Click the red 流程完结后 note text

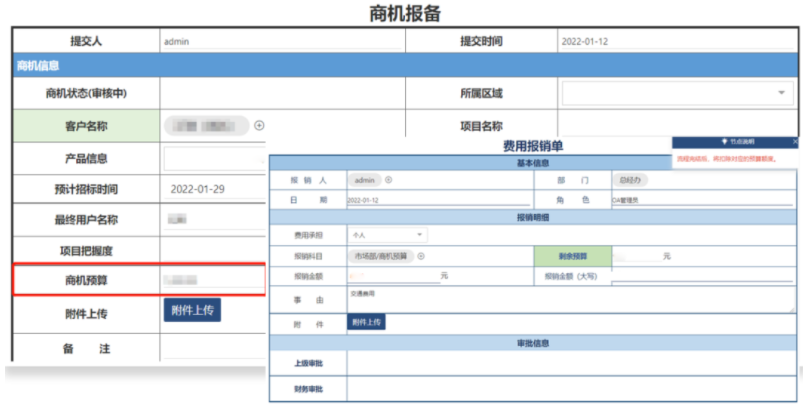(727, 159)
